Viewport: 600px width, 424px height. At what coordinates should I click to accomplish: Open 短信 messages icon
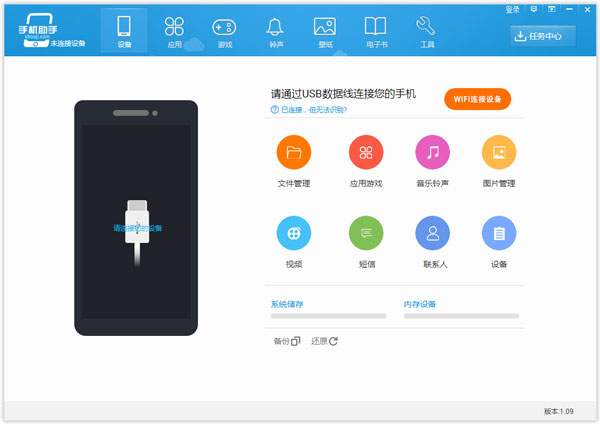point(366,233)
